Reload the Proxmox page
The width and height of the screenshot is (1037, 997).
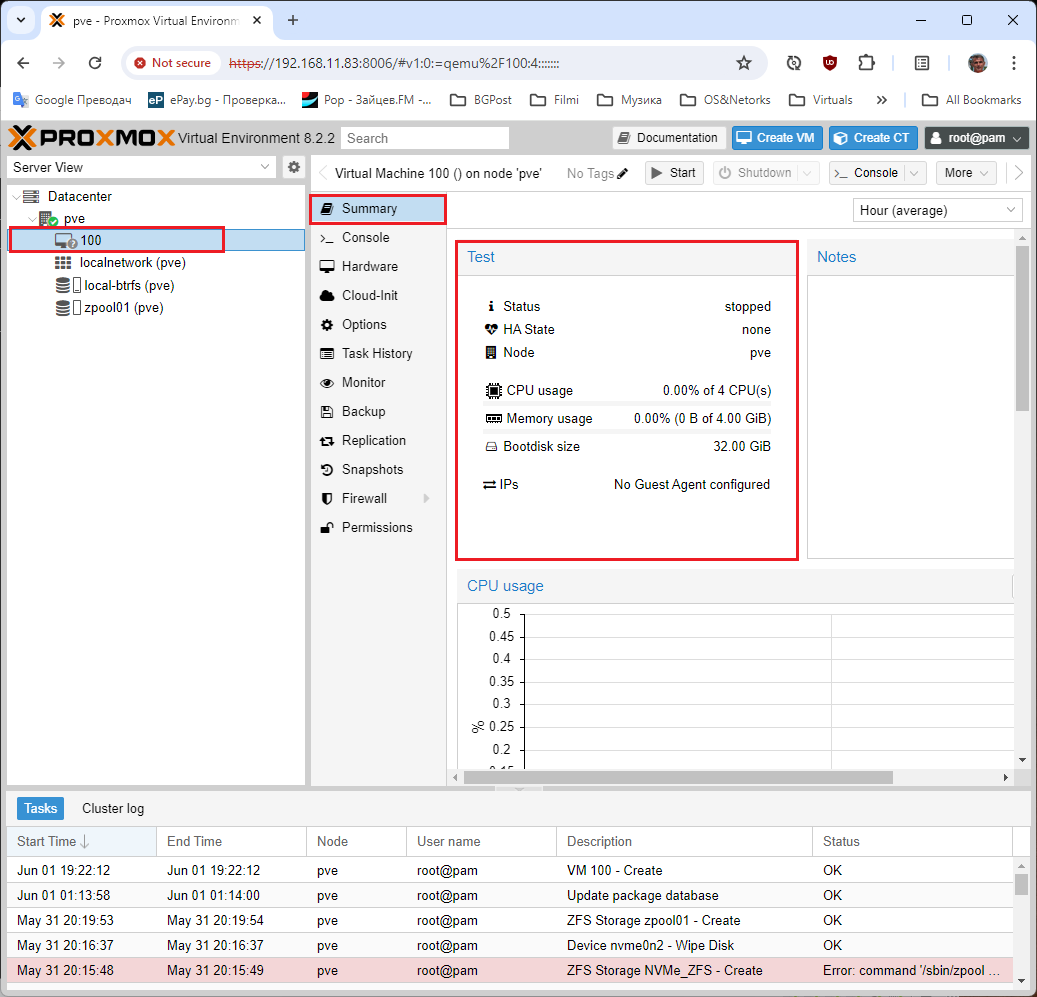95,63
